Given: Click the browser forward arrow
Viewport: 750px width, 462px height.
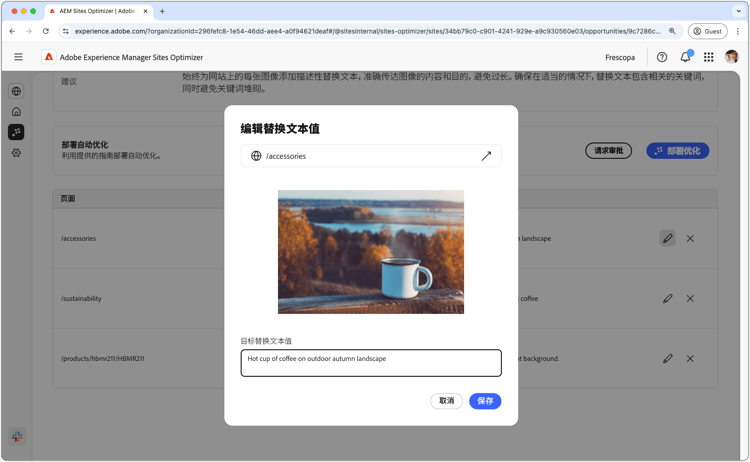Looking at the screenshot, I should 29,31.
